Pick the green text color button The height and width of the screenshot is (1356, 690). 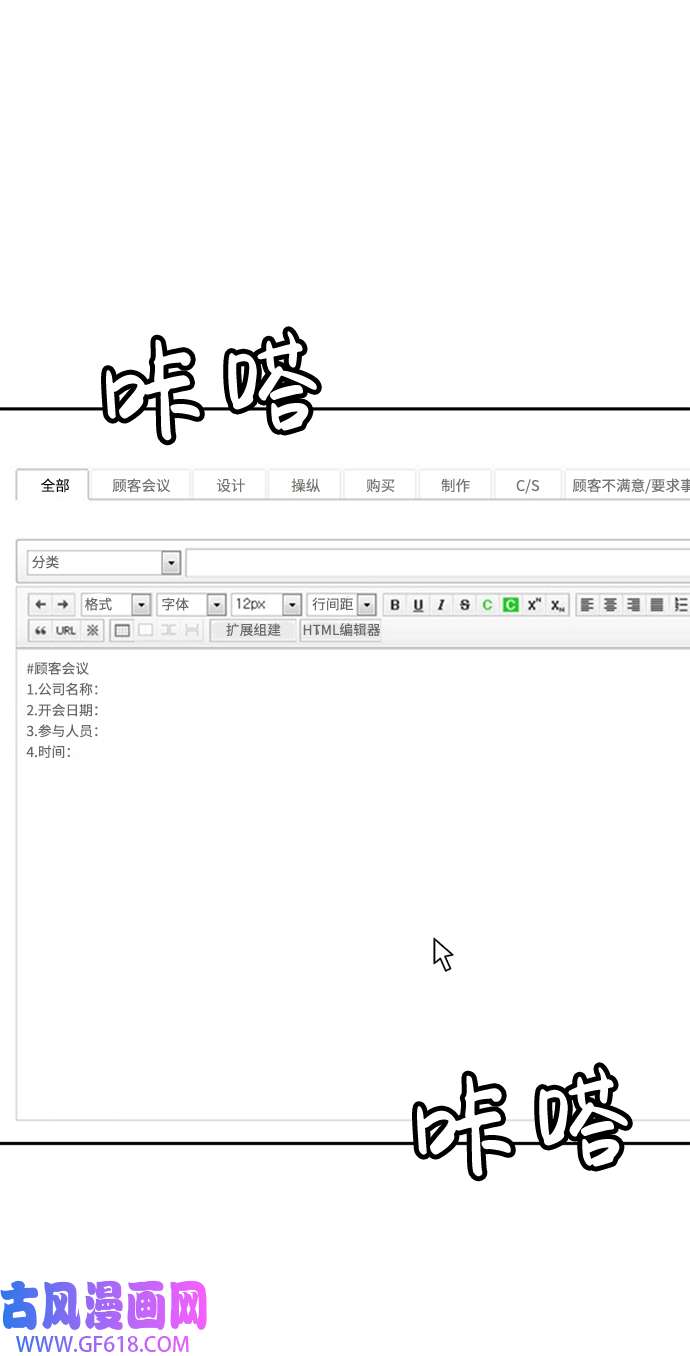pos(487,605)
